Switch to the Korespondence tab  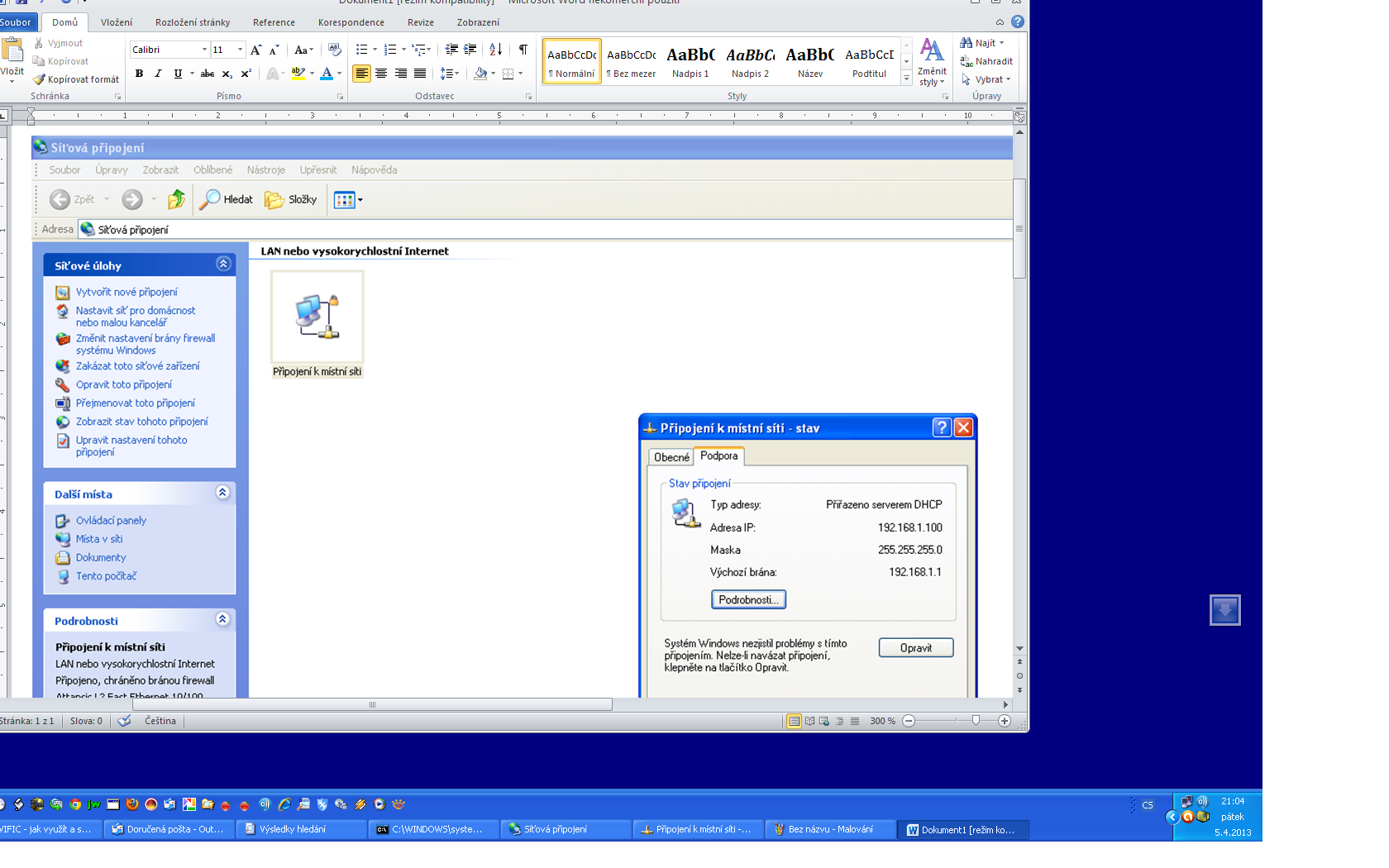[351, 22]
